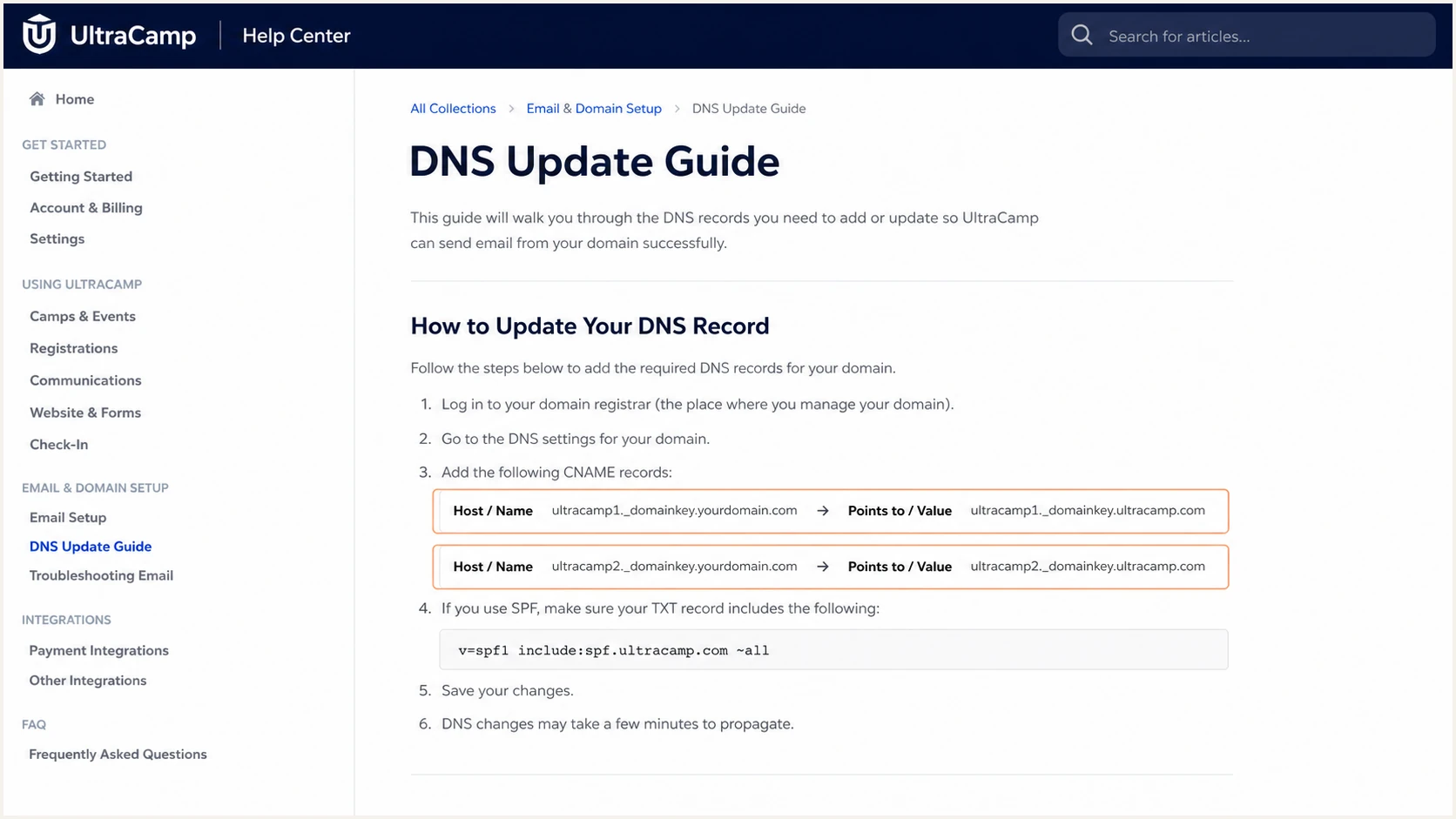Screen dimensions: 1456x819
Task: Click the Search for articles field
Action: [x=1246, y=35]
